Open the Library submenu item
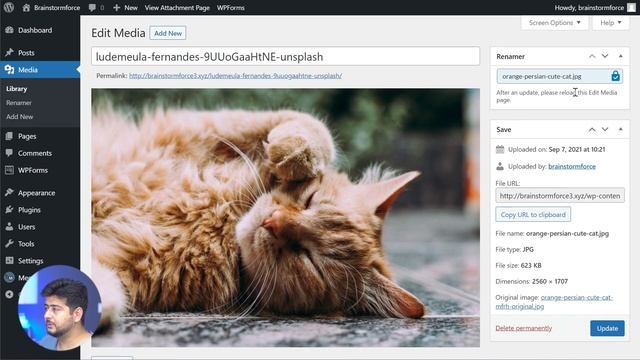Screen dimensions: 640x360 click(17, 89)
